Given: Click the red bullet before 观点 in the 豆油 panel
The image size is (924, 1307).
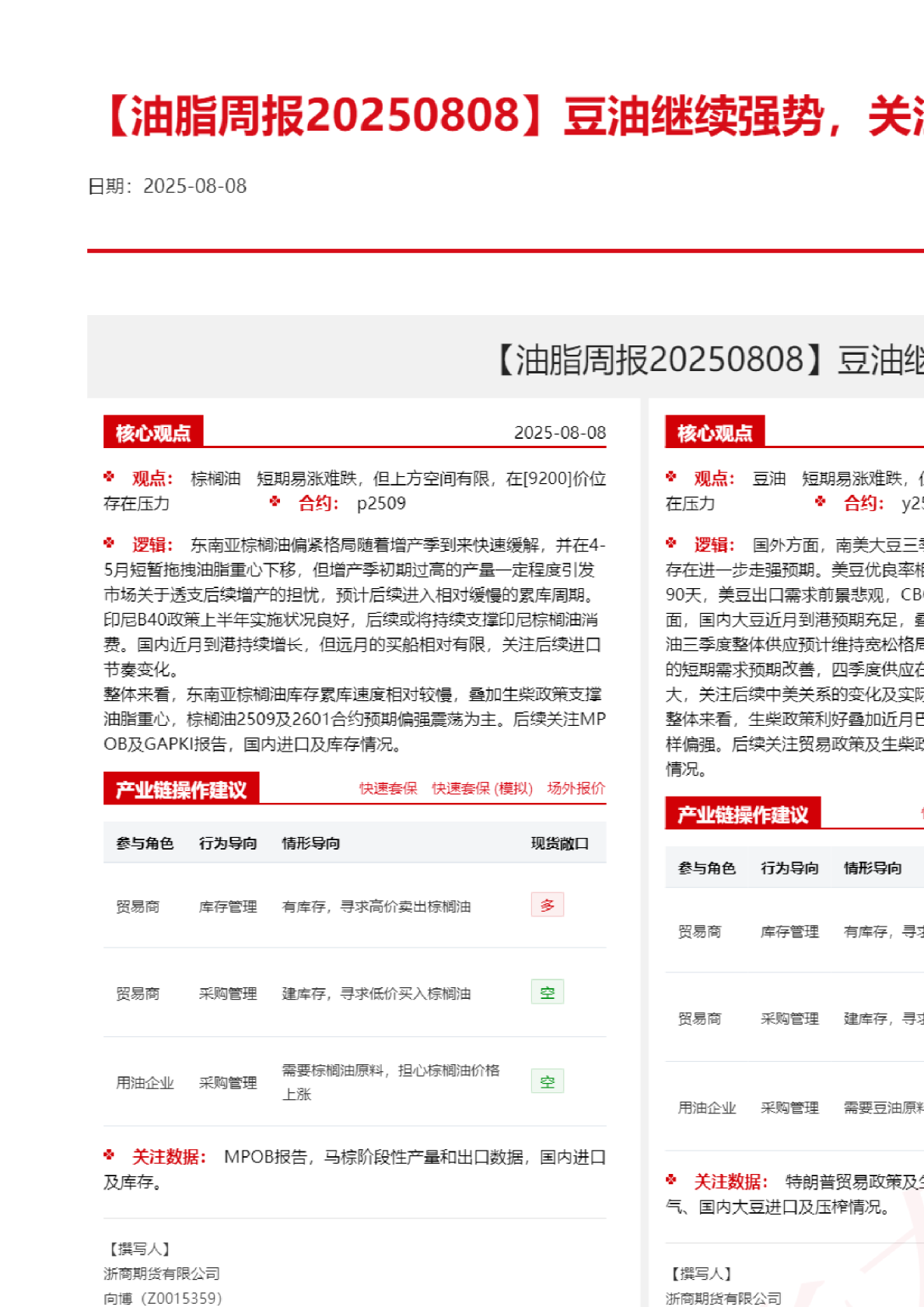Looking at the screenshot, I should pos(671,477).
